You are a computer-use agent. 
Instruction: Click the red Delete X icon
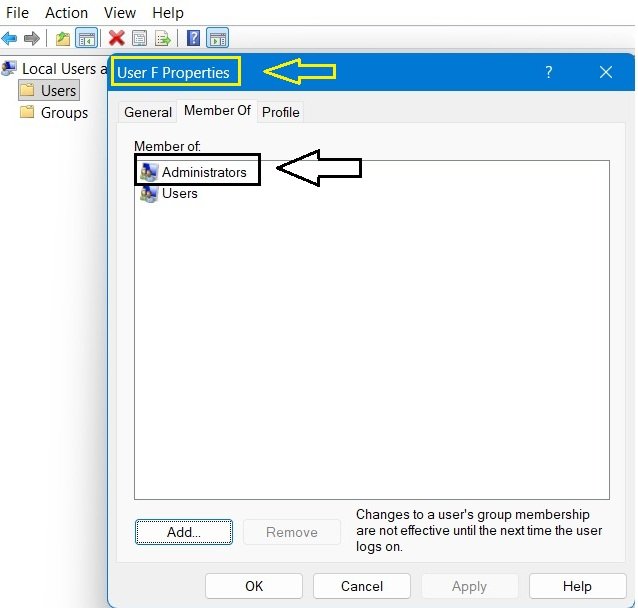(x=117, y=39)
